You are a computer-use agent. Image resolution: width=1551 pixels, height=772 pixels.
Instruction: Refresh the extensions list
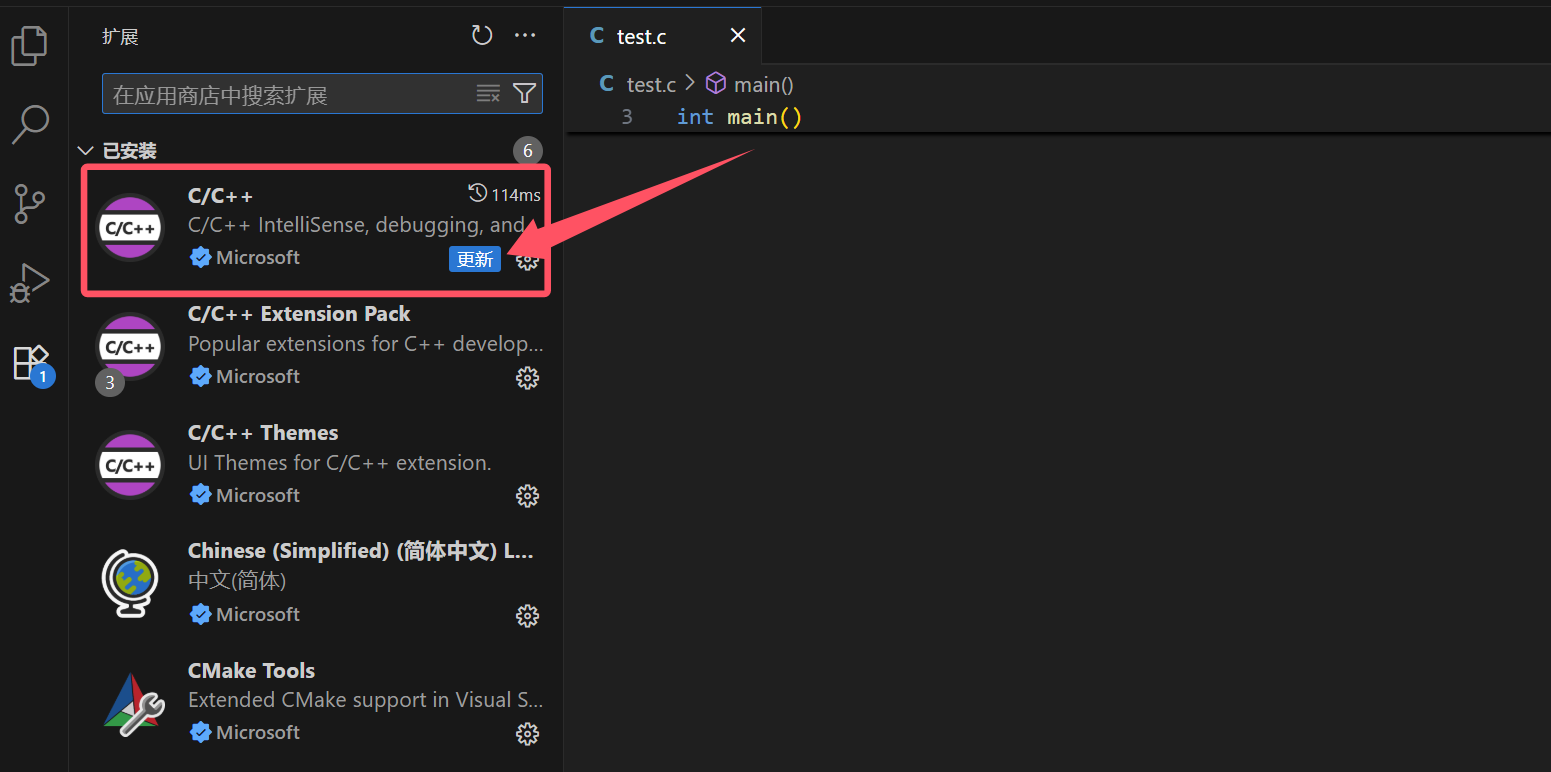[x=482, y=36]
